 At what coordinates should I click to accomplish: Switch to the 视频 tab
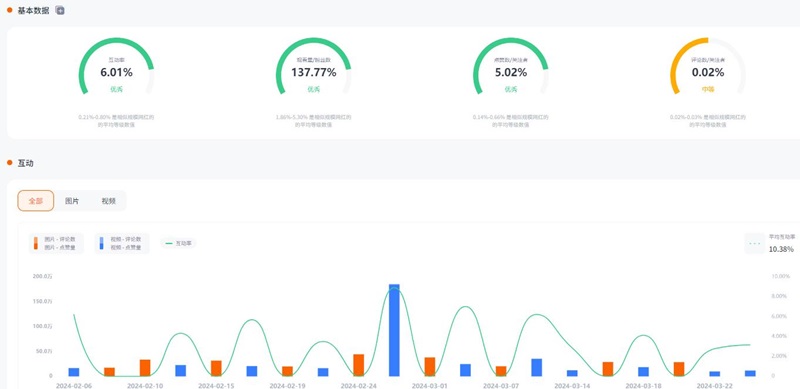pyautogui.click(x=108, y=201)
